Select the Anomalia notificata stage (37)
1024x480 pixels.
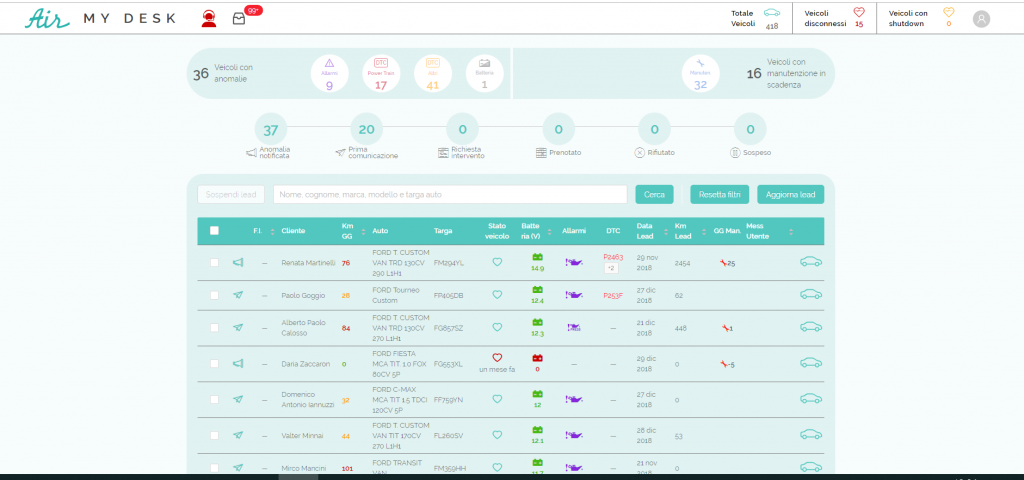(270, 129)
